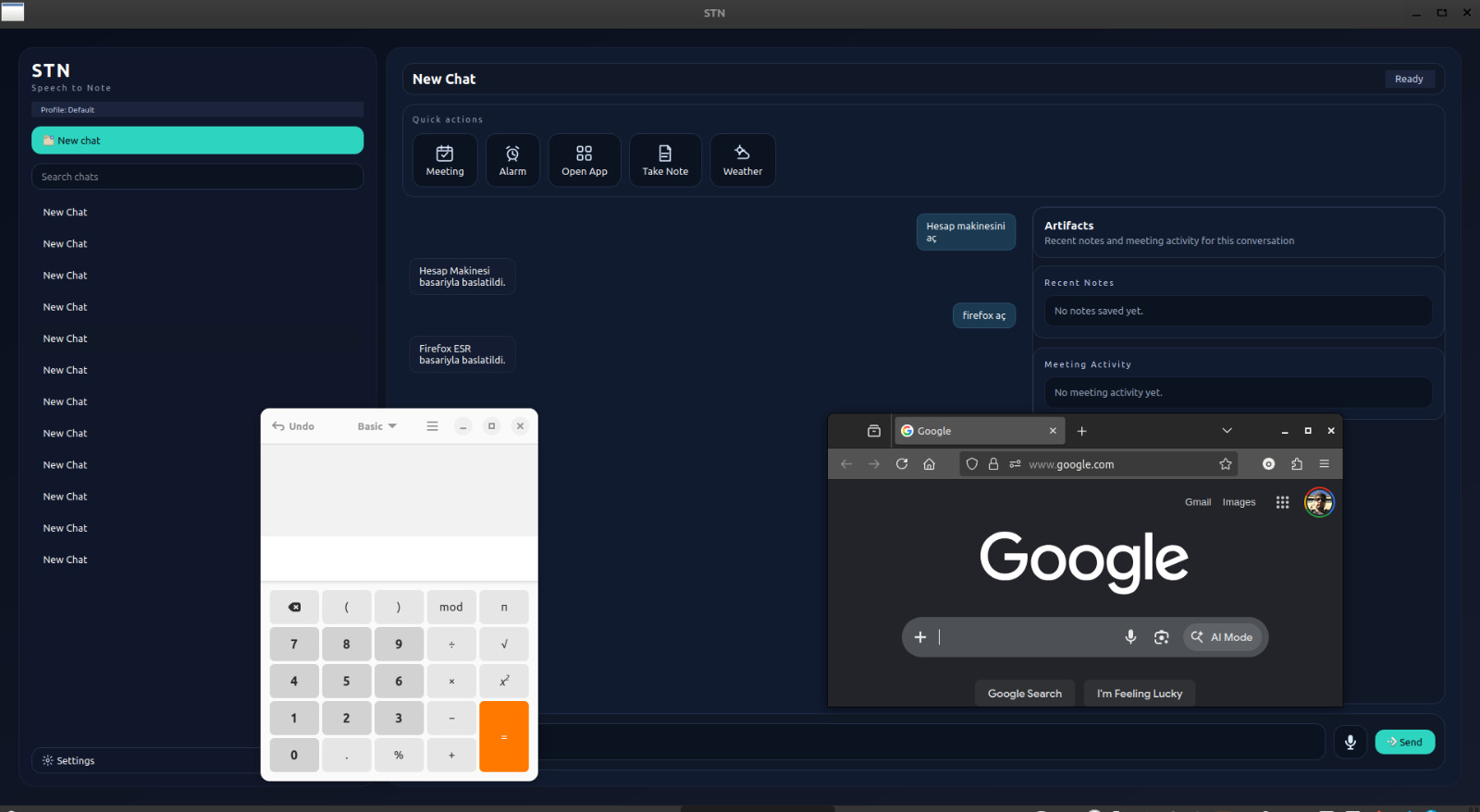Start the Take Note quick action
1480x812 pixels.
(665, 160)
